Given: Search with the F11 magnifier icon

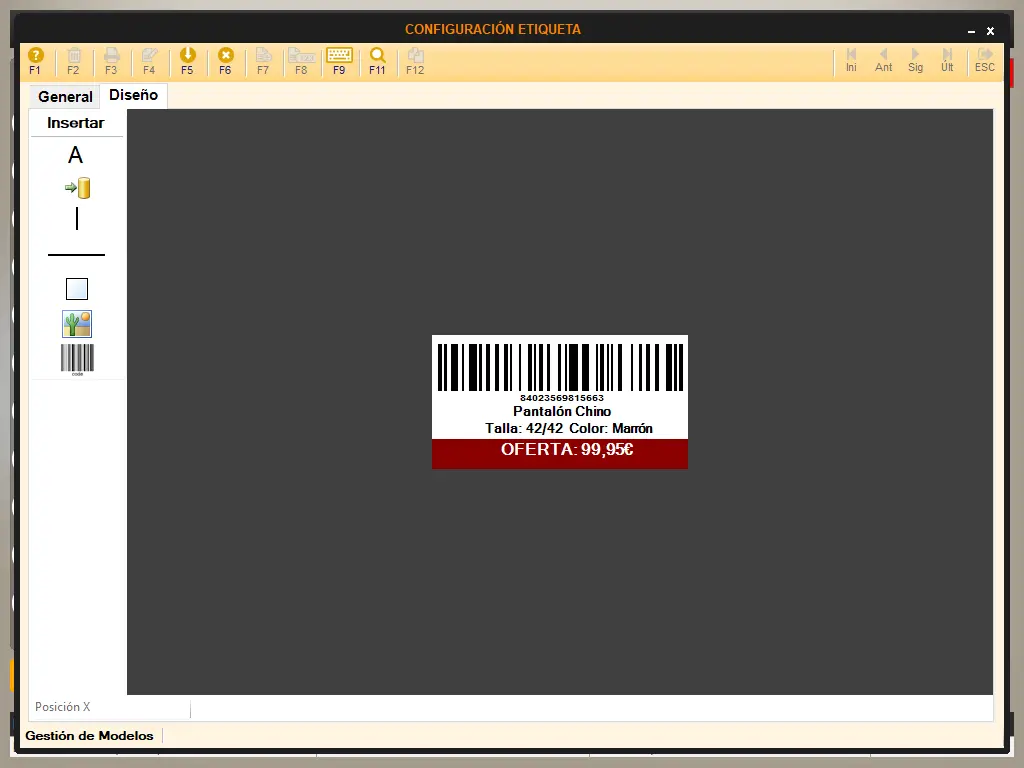Looking at the screenshot, I should (377, 61).
